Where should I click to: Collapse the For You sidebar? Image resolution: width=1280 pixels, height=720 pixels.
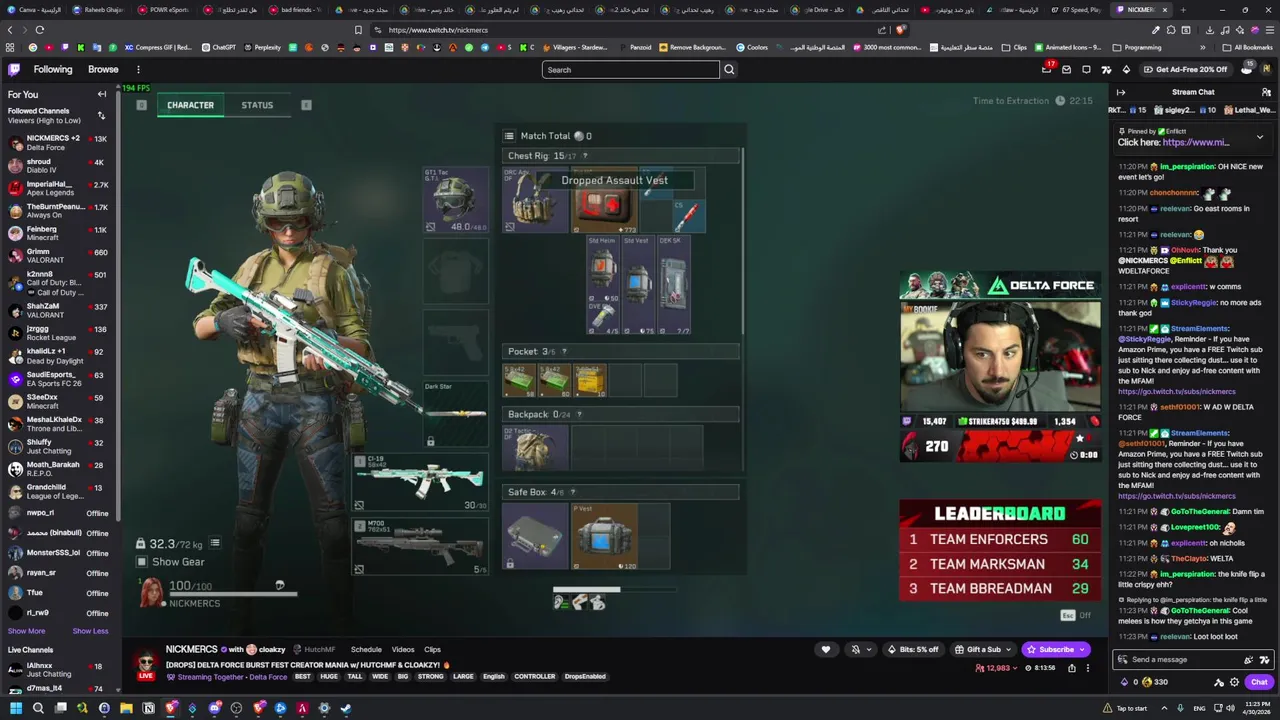point(101,94)
